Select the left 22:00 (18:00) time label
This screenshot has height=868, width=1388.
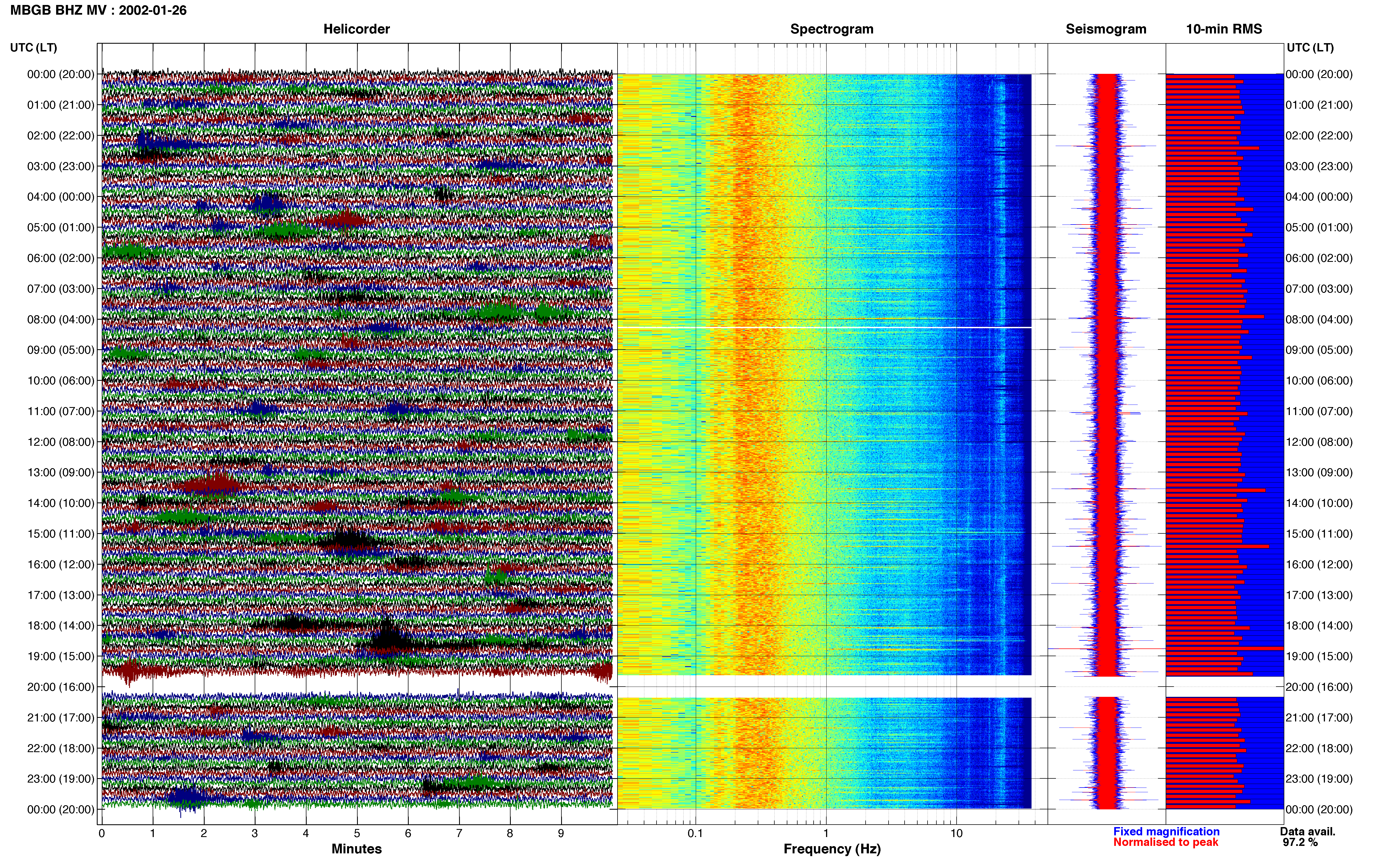[61, 749]
